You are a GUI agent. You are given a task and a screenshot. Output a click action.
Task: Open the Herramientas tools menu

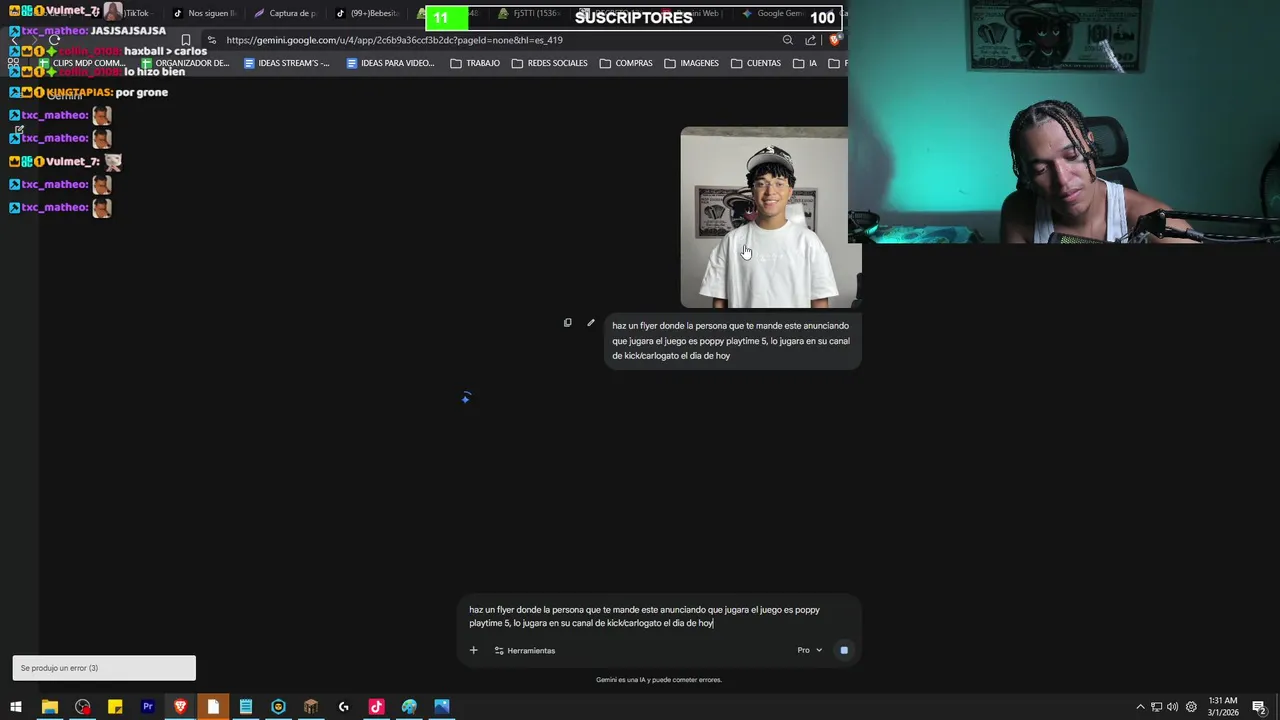coord(525,650)
